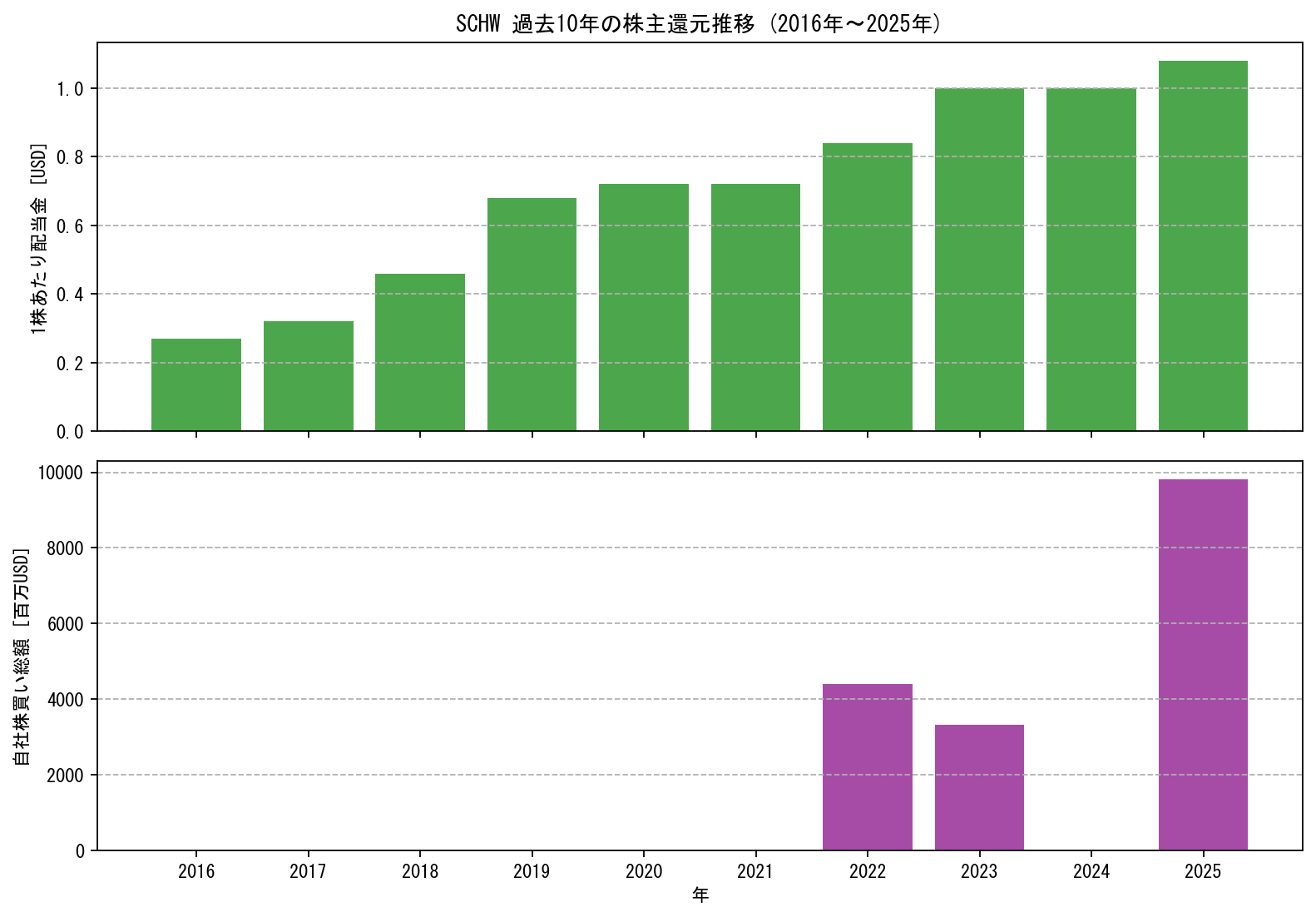This screenshot has height=917, width=1316.
Task: Click the '1.0' dividend axis tick label
Action: point(70,88)
